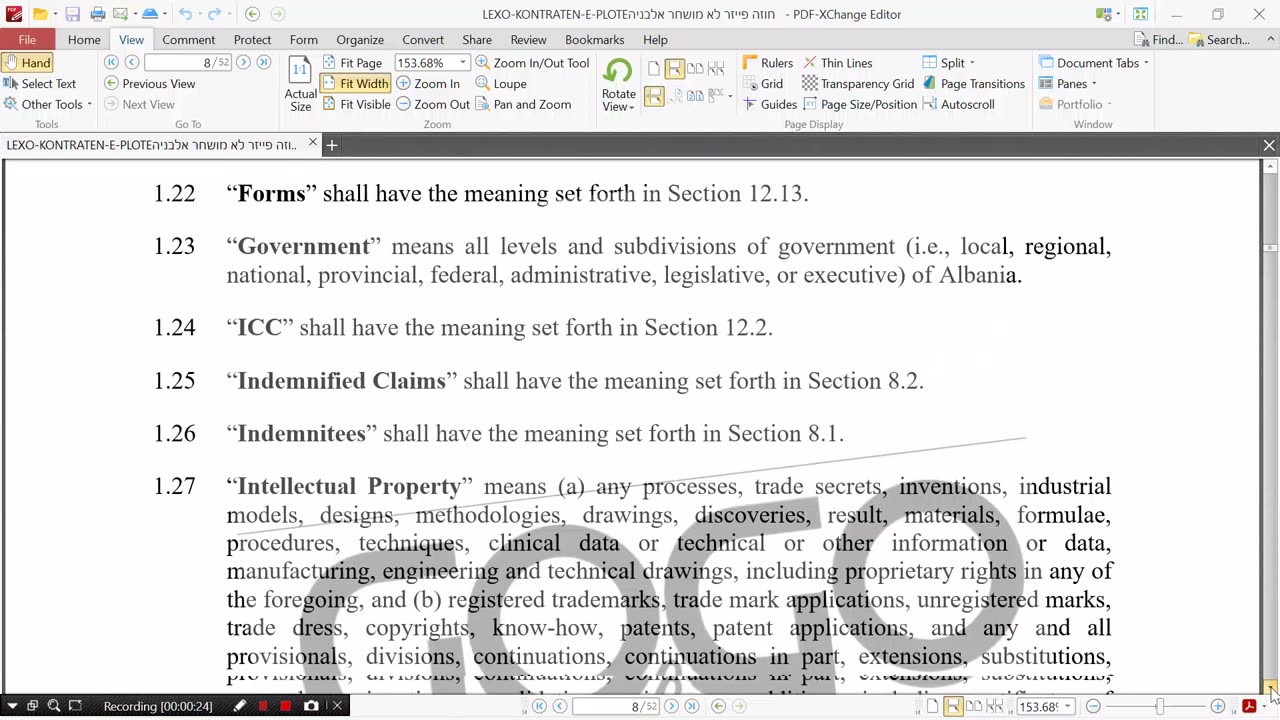Switch to the Organize tab

[360, 40]
